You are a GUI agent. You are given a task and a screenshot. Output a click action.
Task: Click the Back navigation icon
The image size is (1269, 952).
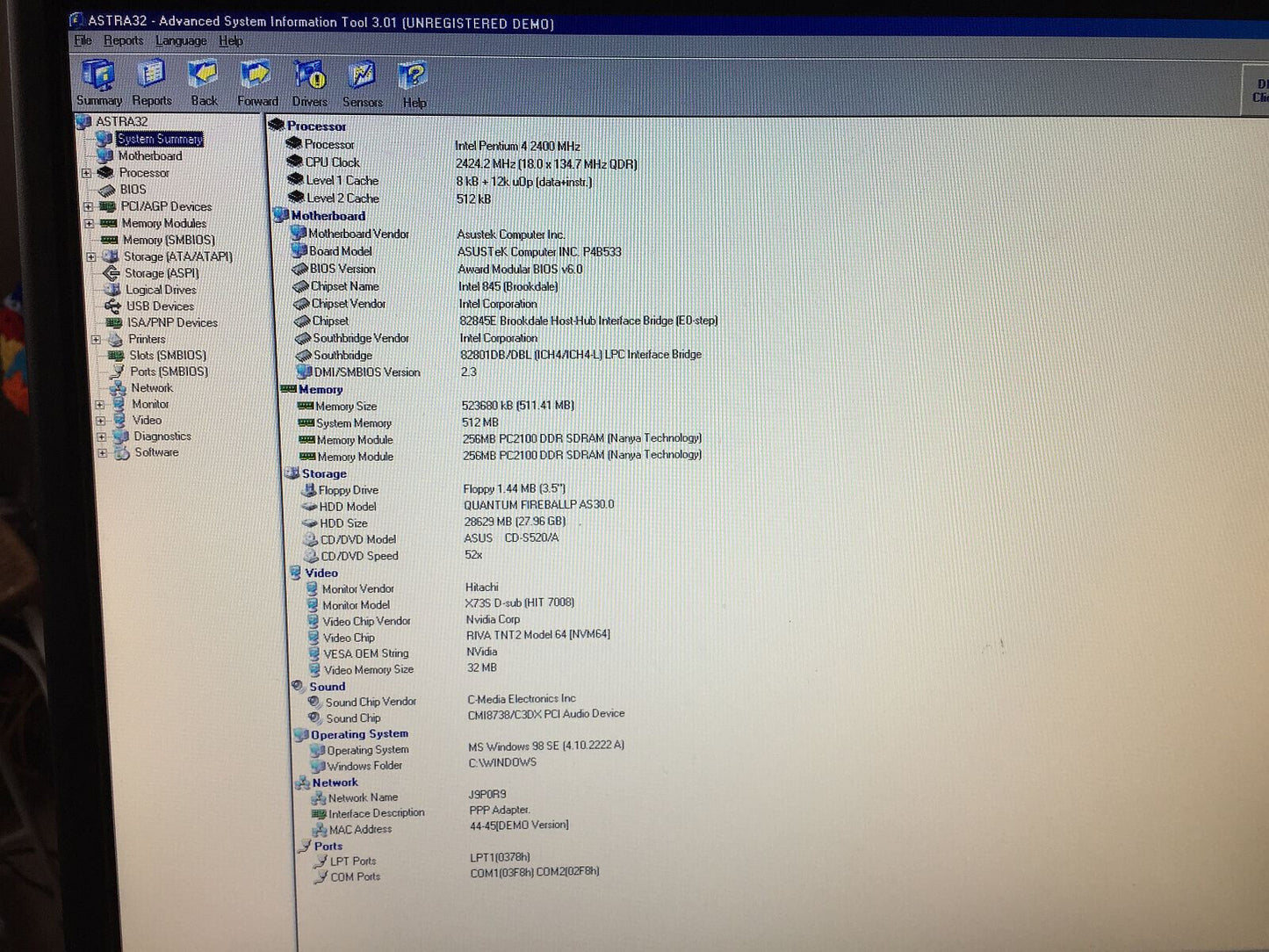(x=204, y=77)
